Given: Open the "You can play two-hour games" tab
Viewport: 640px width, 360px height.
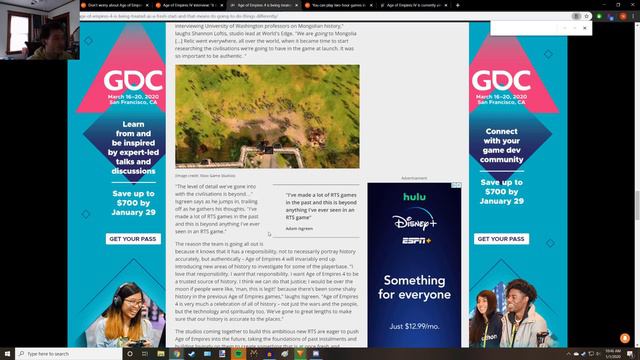Looking at the screenshot, I should pyautogui.click(x=338, y=5).
